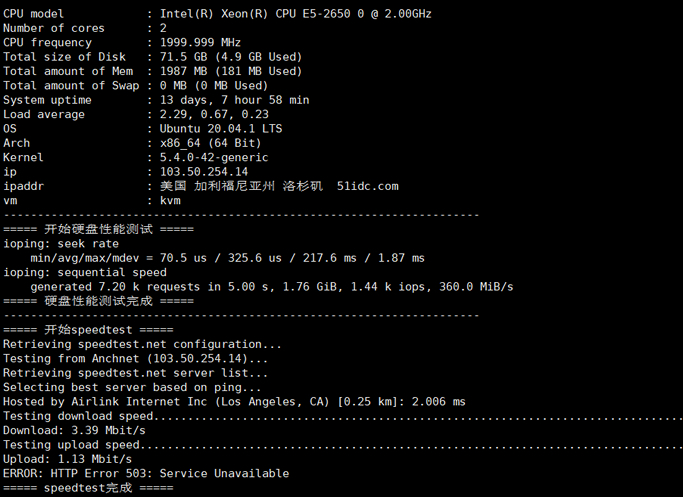Viewport: 683px width, 497px height.
Task: Click the Kernel 5.4.0-42-generic value
Action: click(x=214, y=157)
